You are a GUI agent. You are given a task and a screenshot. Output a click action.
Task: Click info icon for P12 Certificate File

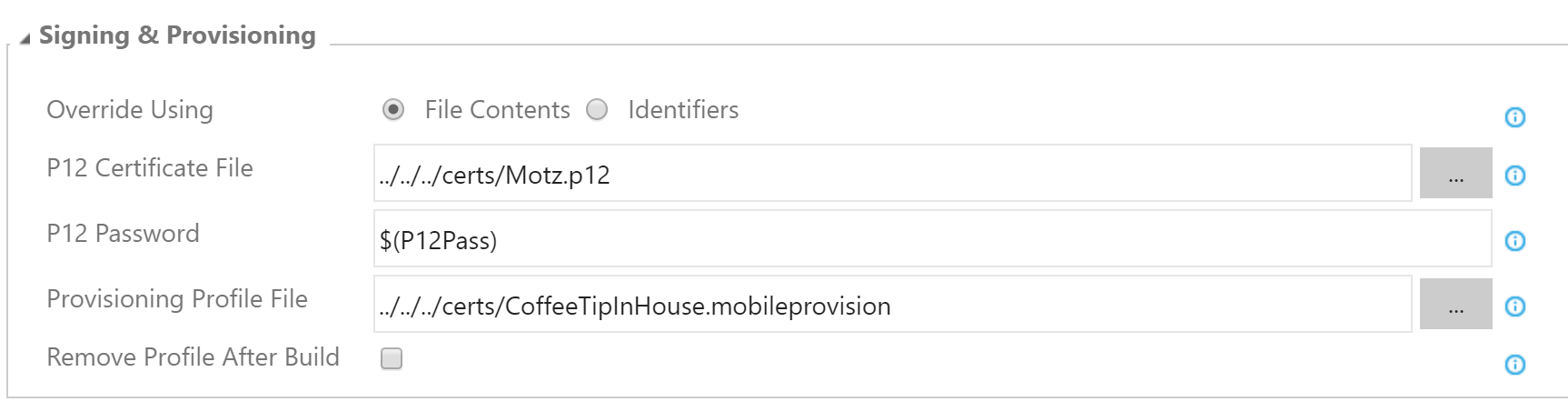coord(1514,176)
